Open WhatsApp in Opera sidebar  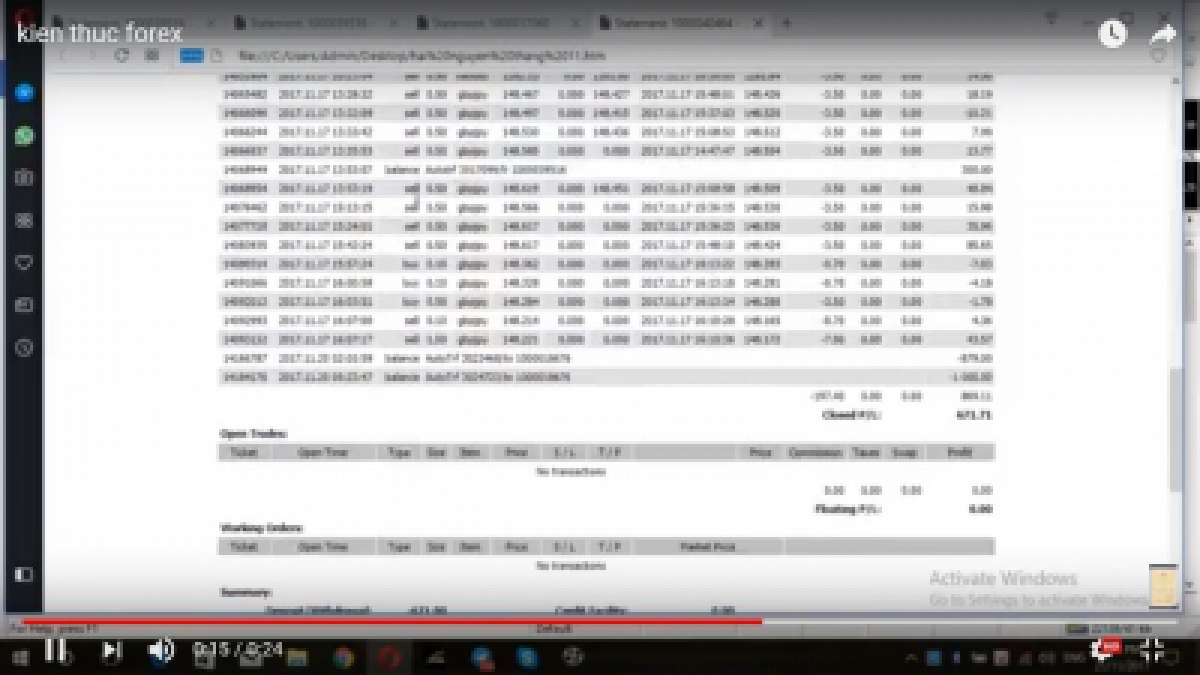(x=25, y=135)
